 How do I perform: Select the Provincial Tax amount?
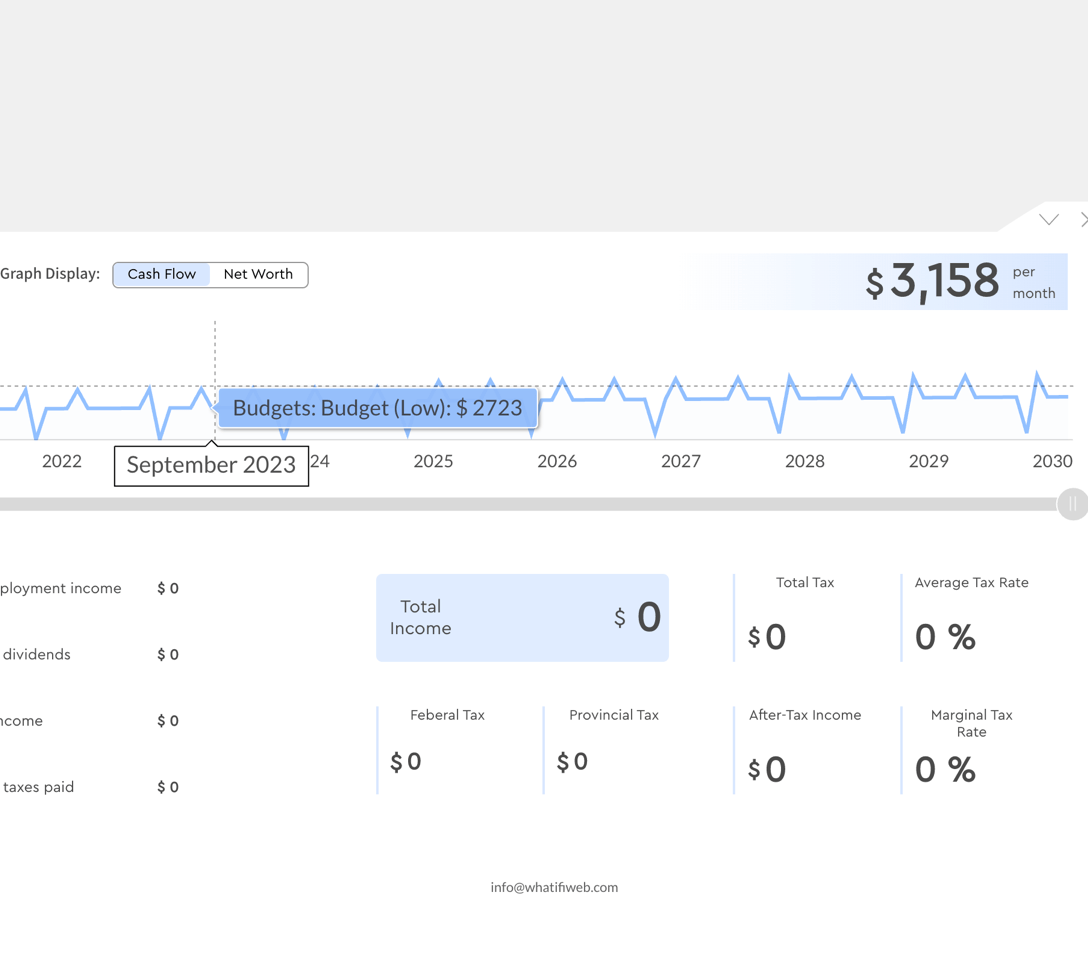[573, 762]
